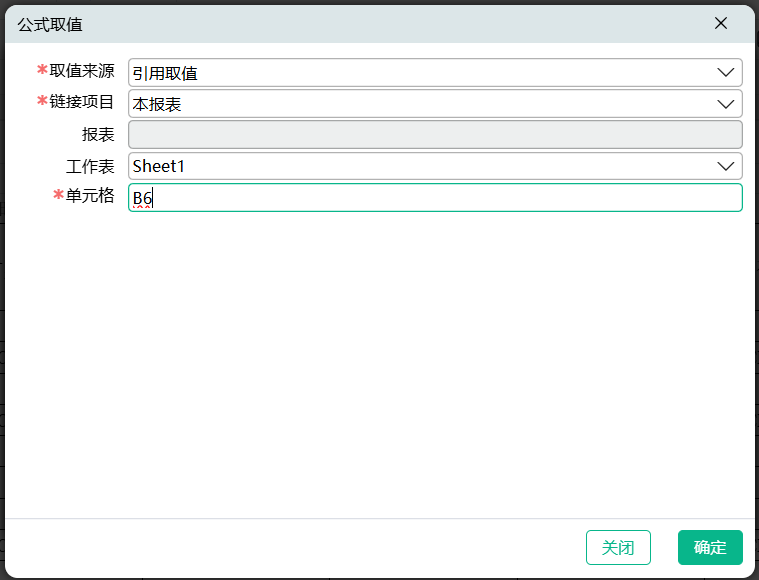Viewport: 759px width, 580px height.
Task: Click the 链接项目 field label
Action: click(82, 102)
